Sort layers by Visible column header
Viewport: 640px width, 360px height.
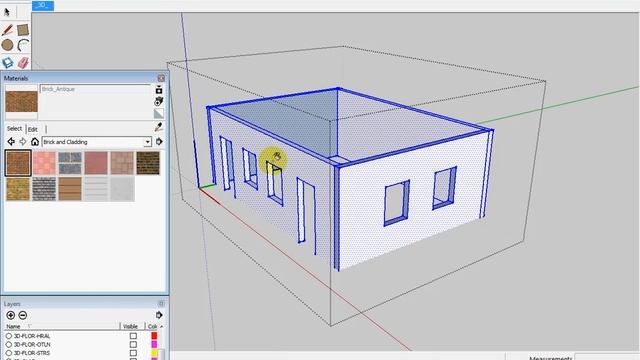(x=132, y=327)
